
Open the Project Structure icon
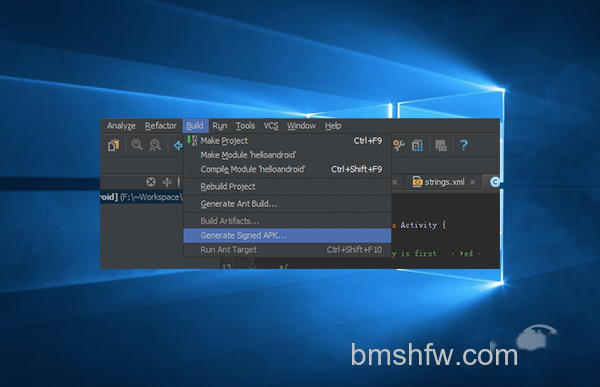pyautogui.click(x=417, y=145)
